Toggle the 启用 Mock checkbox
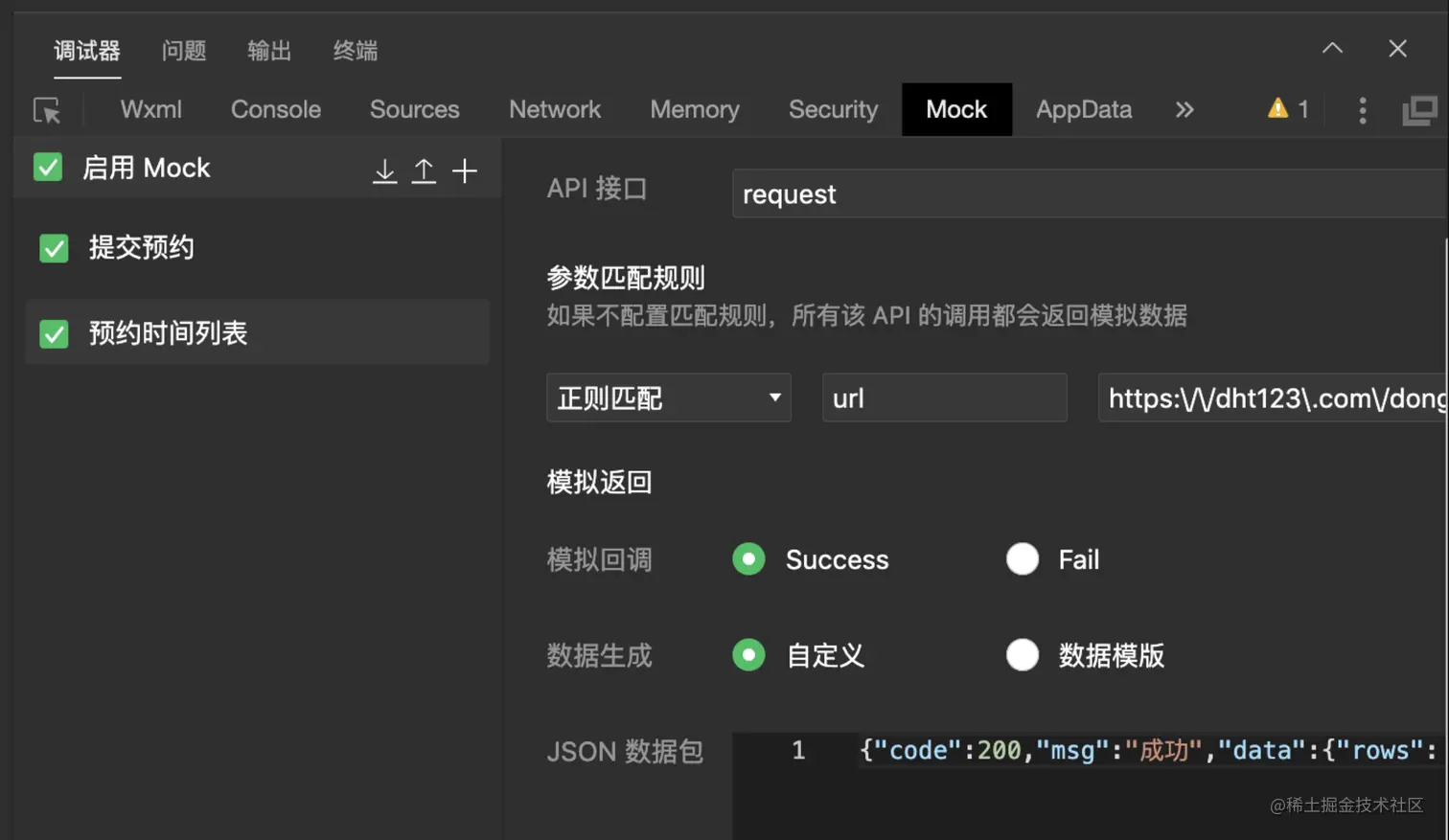The height and width of the screenshot is (840, 1449). tap(48, 168)
